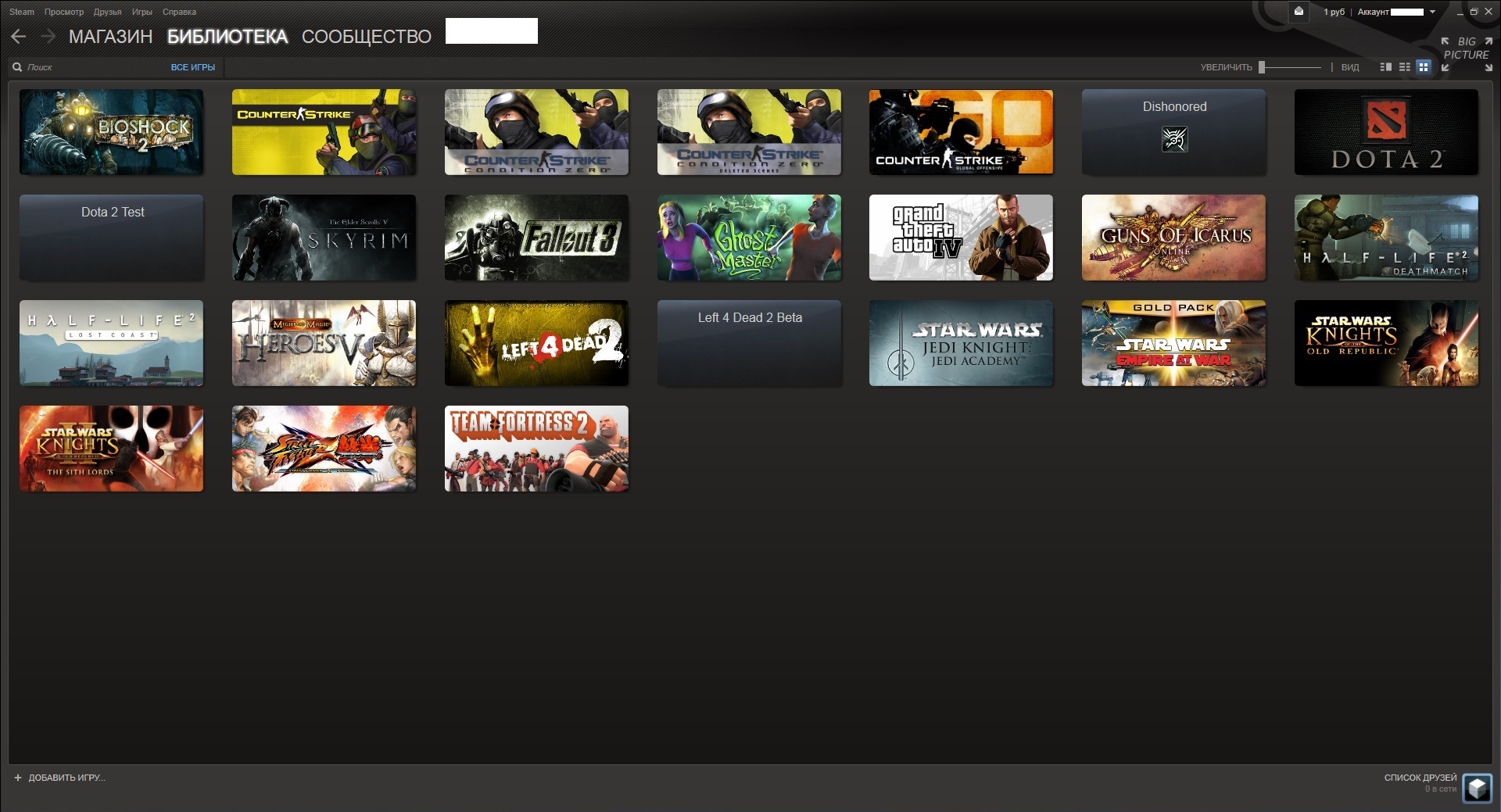Select the Ghost Master tile

[749, 237]
